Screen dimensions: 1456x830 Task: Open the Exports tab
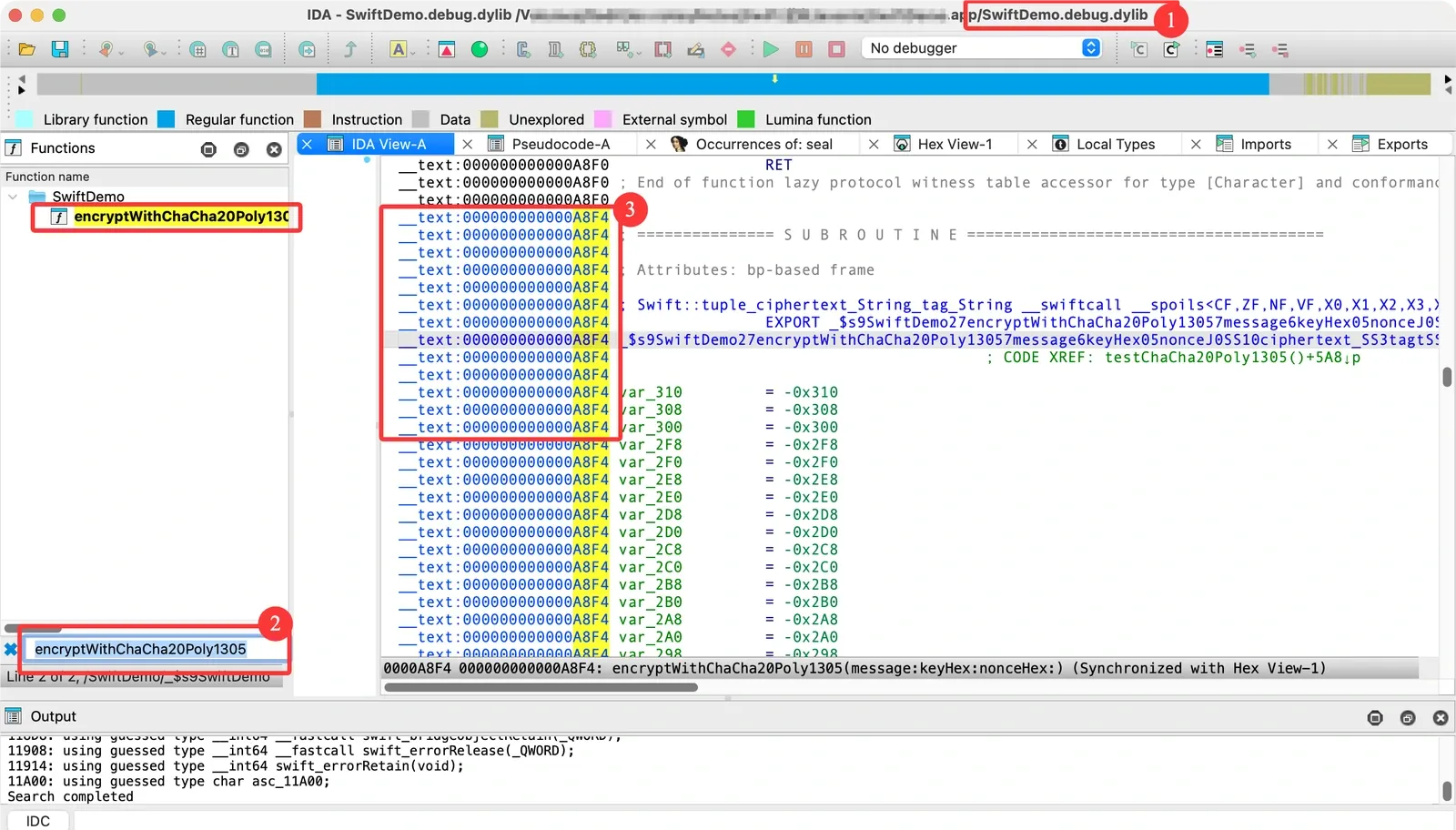coord(1402,144)
